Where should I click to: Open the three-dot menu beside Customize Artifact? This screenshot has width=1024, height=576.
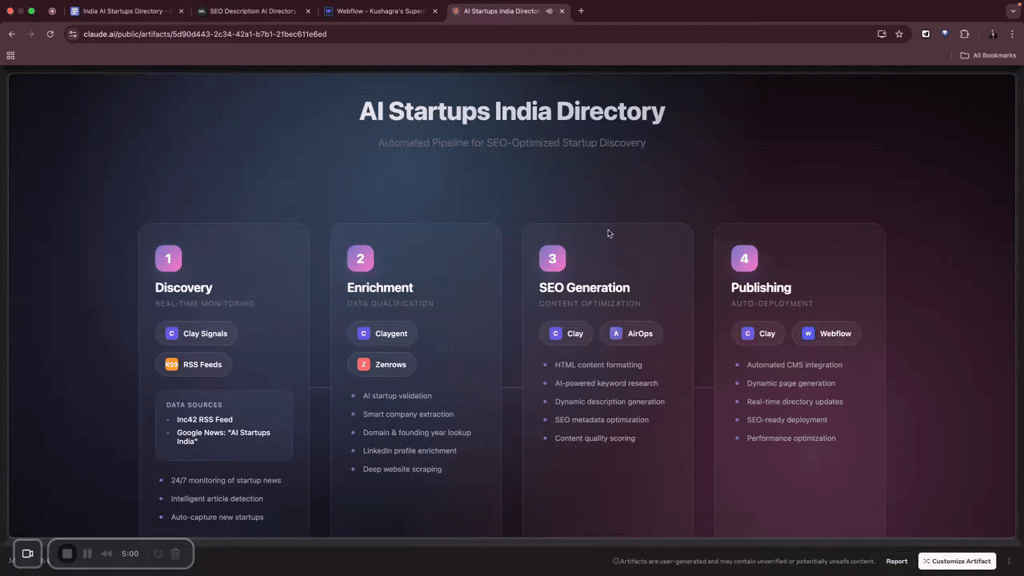1009,561
